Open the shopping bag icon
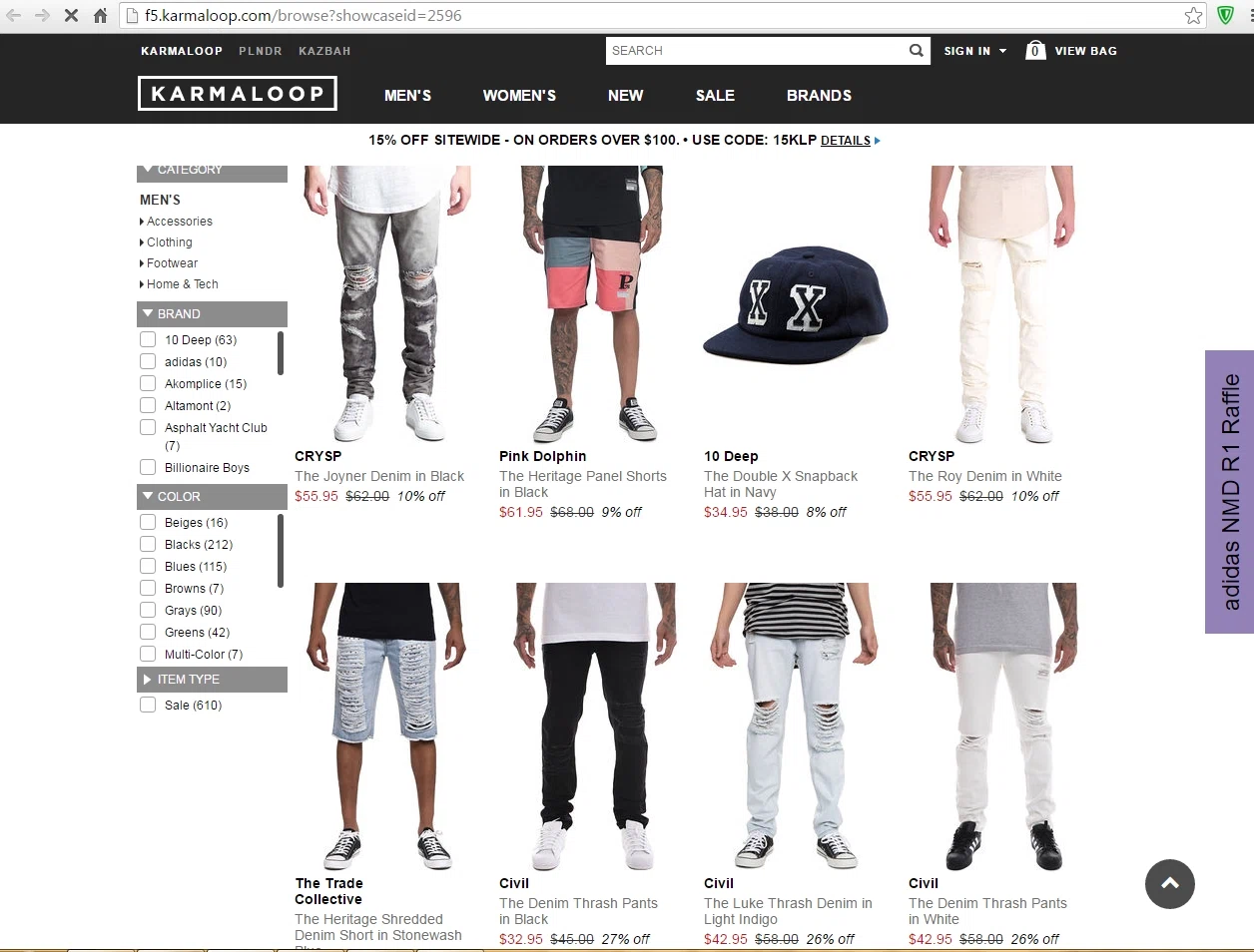Screen dimensions: 1254x952 coord(1035,50)
